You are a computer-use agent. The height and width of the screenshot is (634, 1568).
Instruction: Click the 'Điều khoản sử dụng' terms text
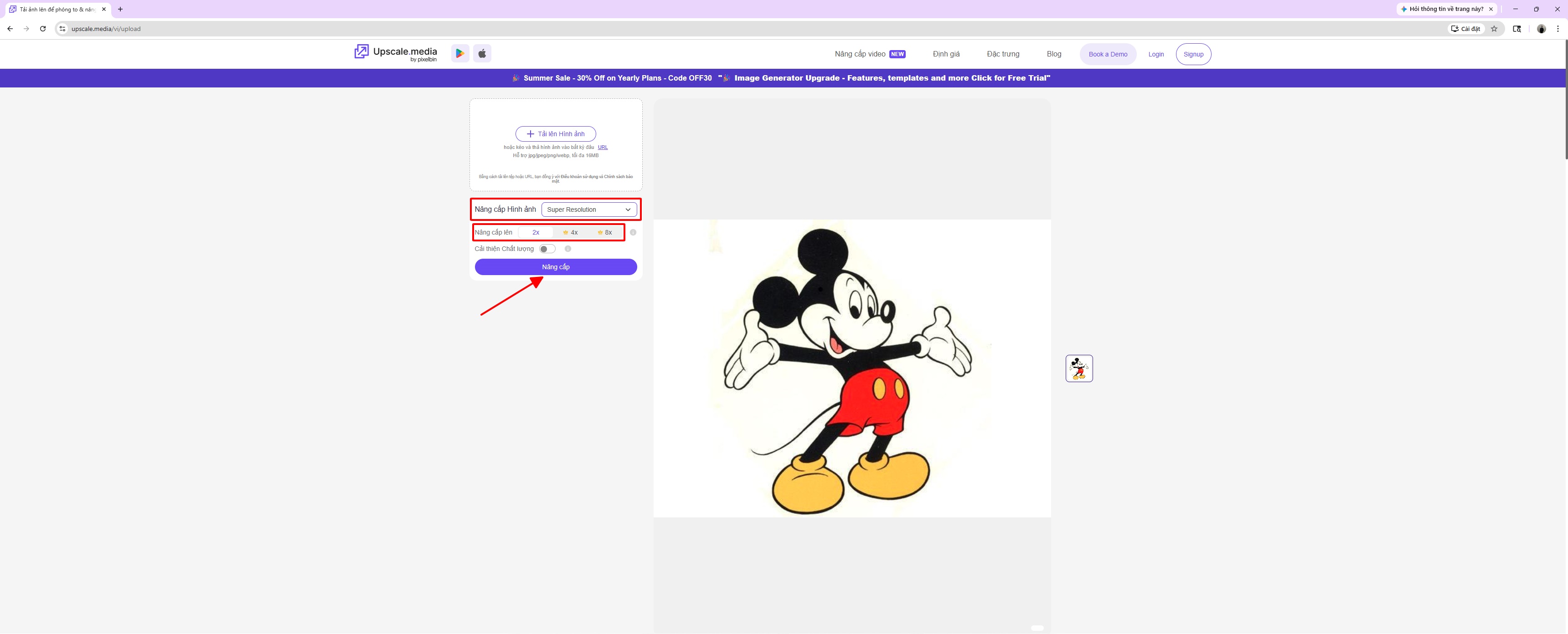pos(579,176)
